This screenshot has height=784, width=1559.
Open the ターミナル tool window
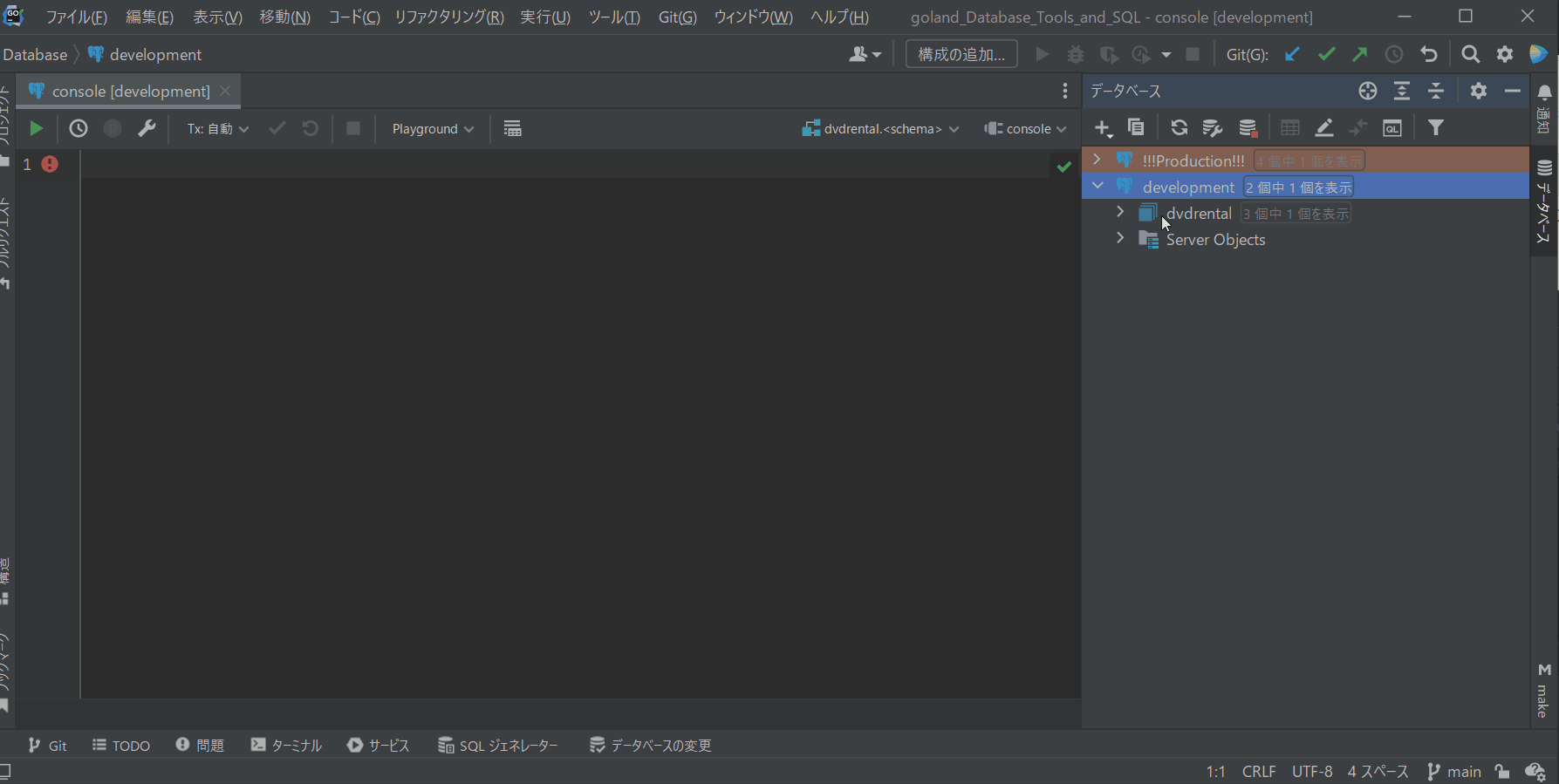(x=286, y=746)
